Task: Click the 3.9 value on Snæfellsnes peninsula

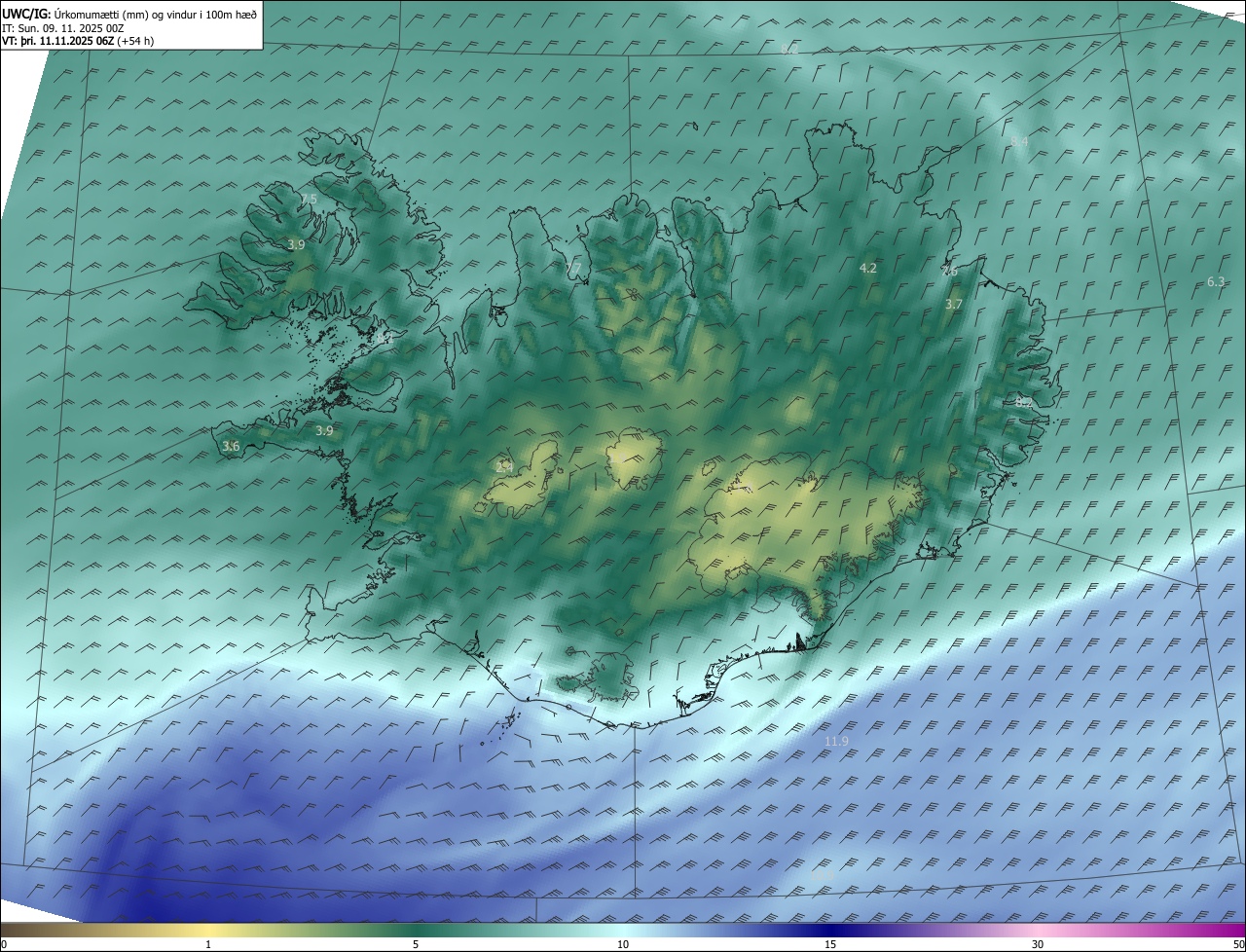Action: pyautogui.click(x=324, y=430)
